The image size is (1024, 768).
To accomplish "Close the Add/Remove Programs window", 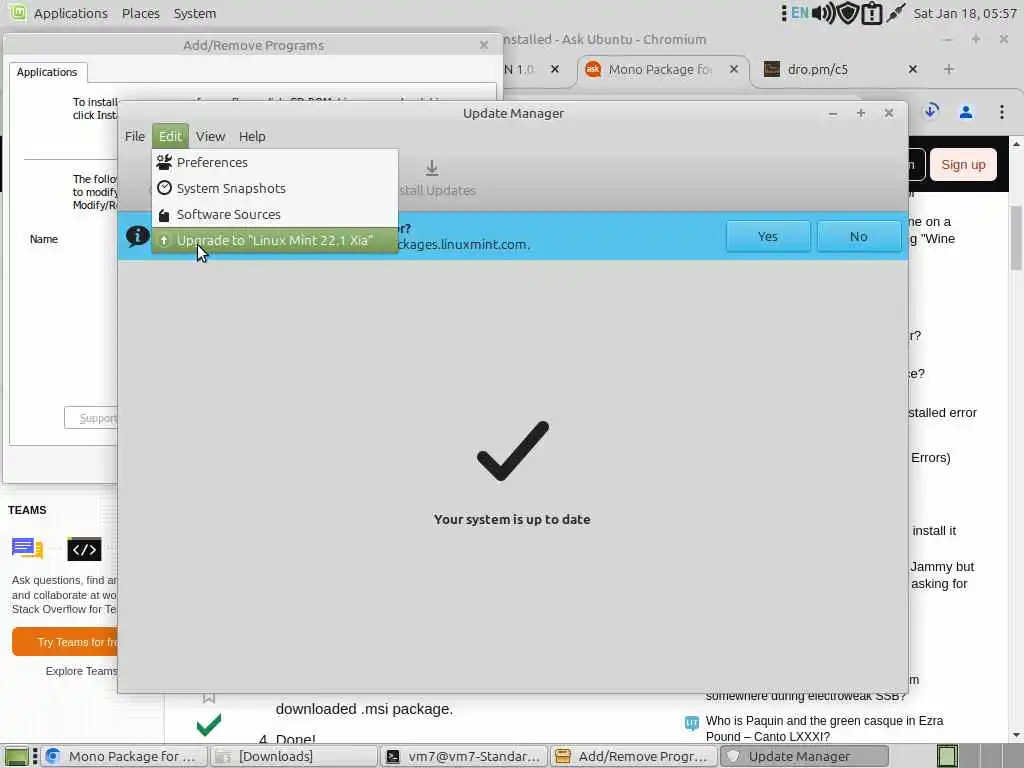I will (x=484, y=45).
